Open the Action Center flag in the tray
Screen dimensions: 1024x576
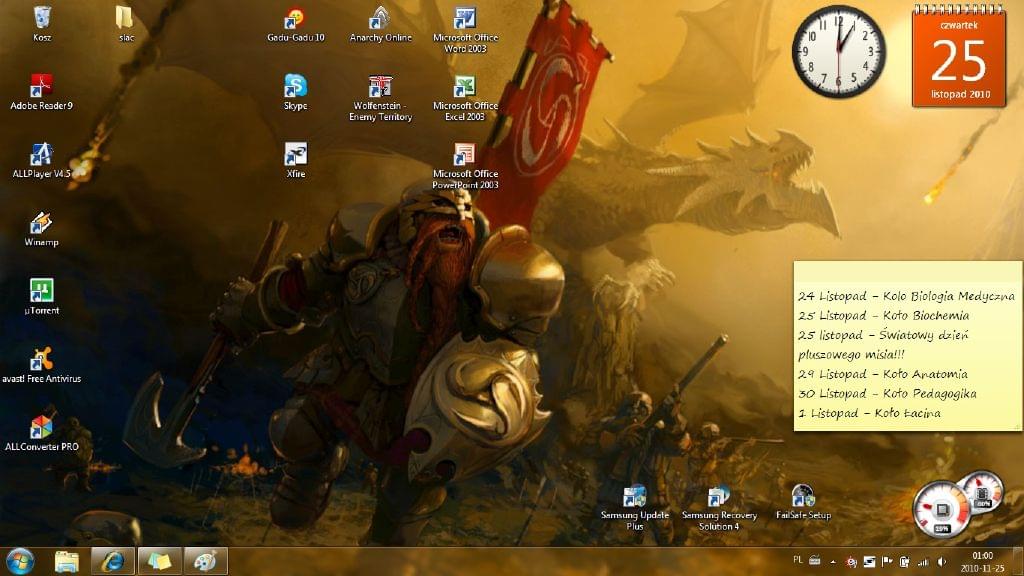pyautogui.click(x=887, y=562)
